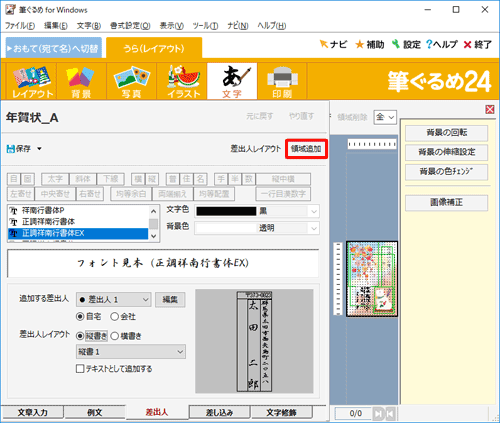
Task: Select 横 horizontal text direction
Action: point(138,179)
